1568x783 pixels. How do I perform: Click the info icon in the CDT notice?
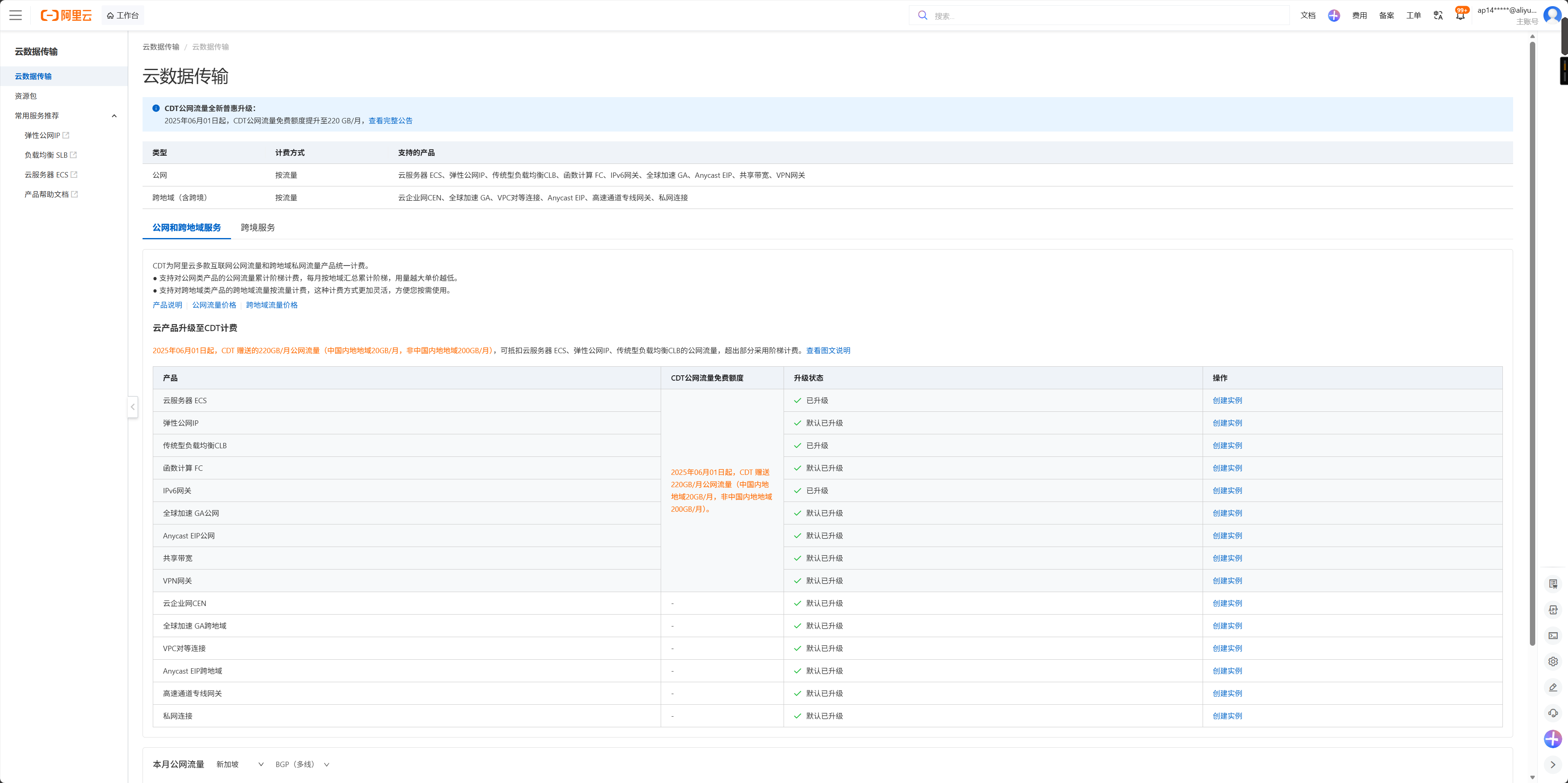[x=156, y=109]
